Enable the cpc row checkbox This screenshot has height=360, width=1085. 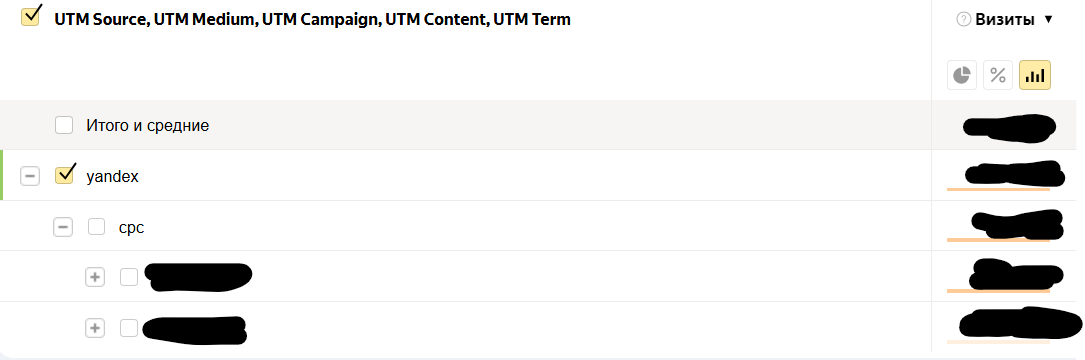[x=96, y=226]
